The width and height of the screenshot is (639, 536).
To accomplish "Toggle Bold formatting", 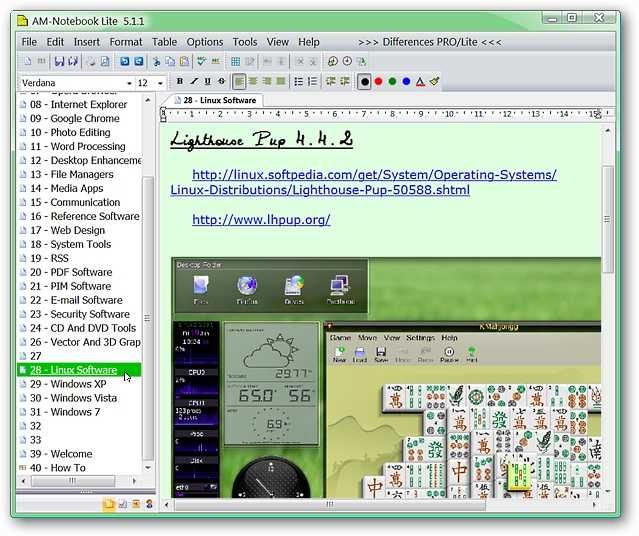I will pos(180,82).
